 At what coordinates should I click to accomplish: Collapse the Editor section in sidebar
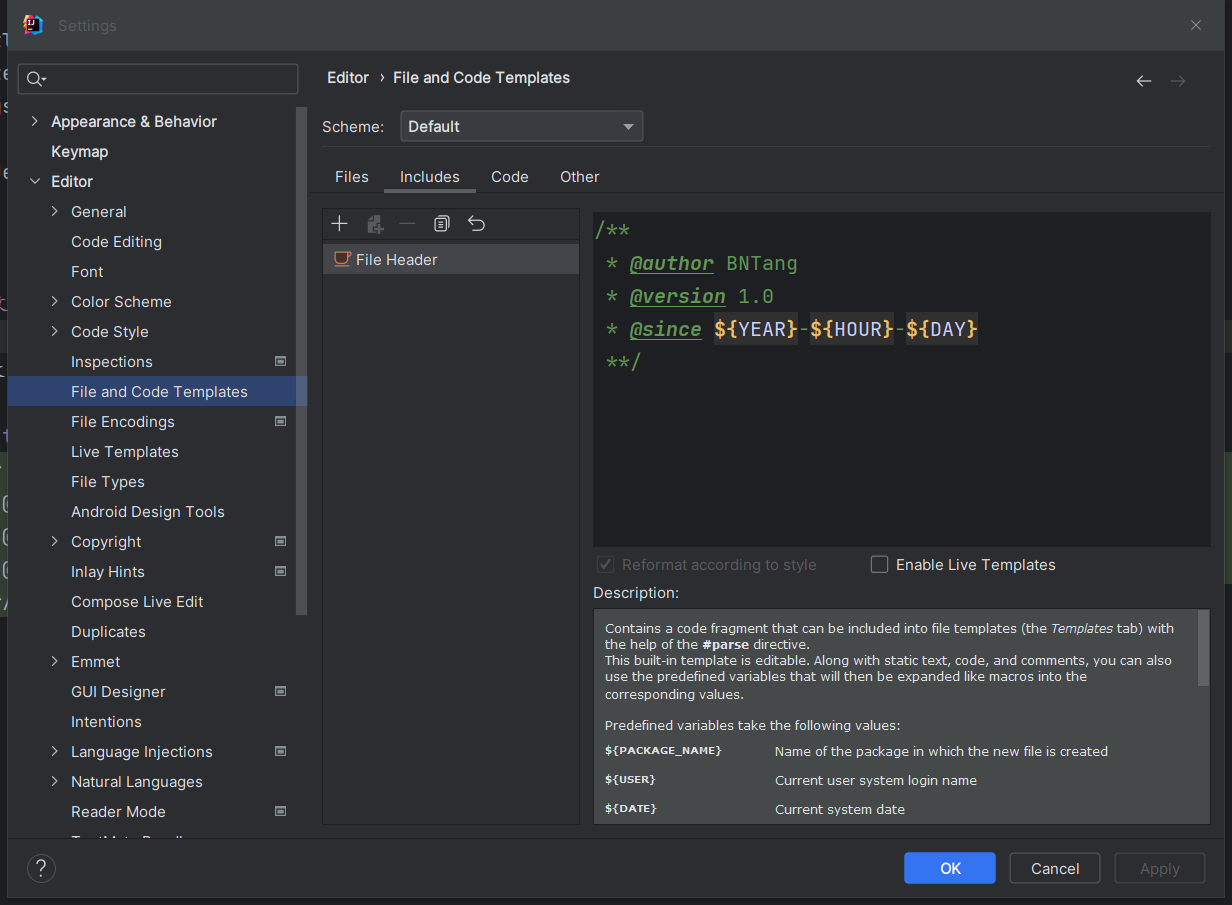pyautogui.click(x=34, y=181)
